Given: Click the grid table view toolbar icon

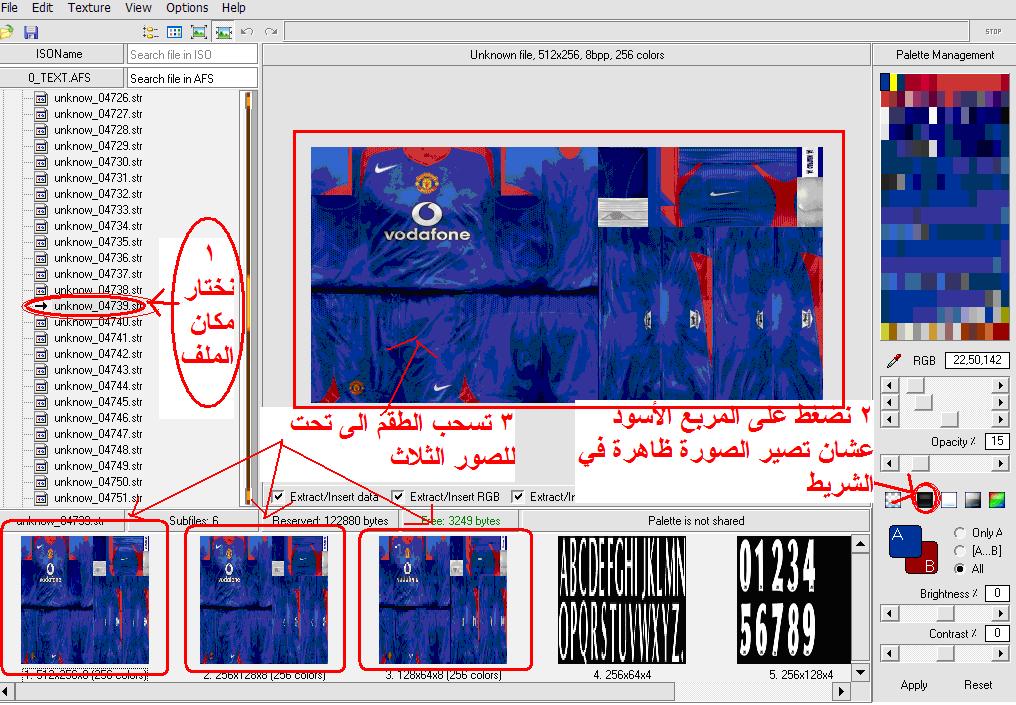Looking at the screenshot, I should click(174, 33).
